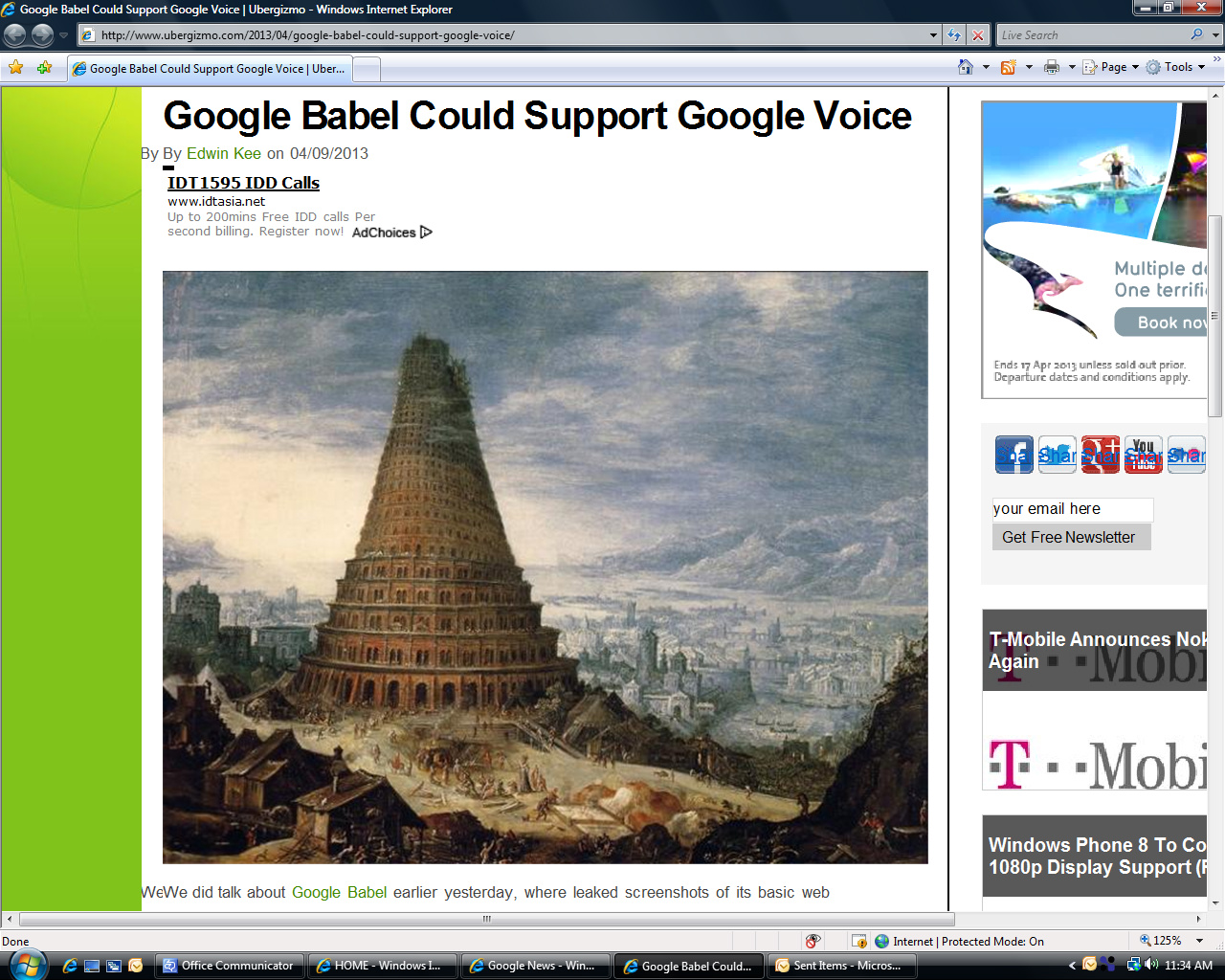Go to the Home page icon
Screen dimensions: 1225x980
pos(966,67)
